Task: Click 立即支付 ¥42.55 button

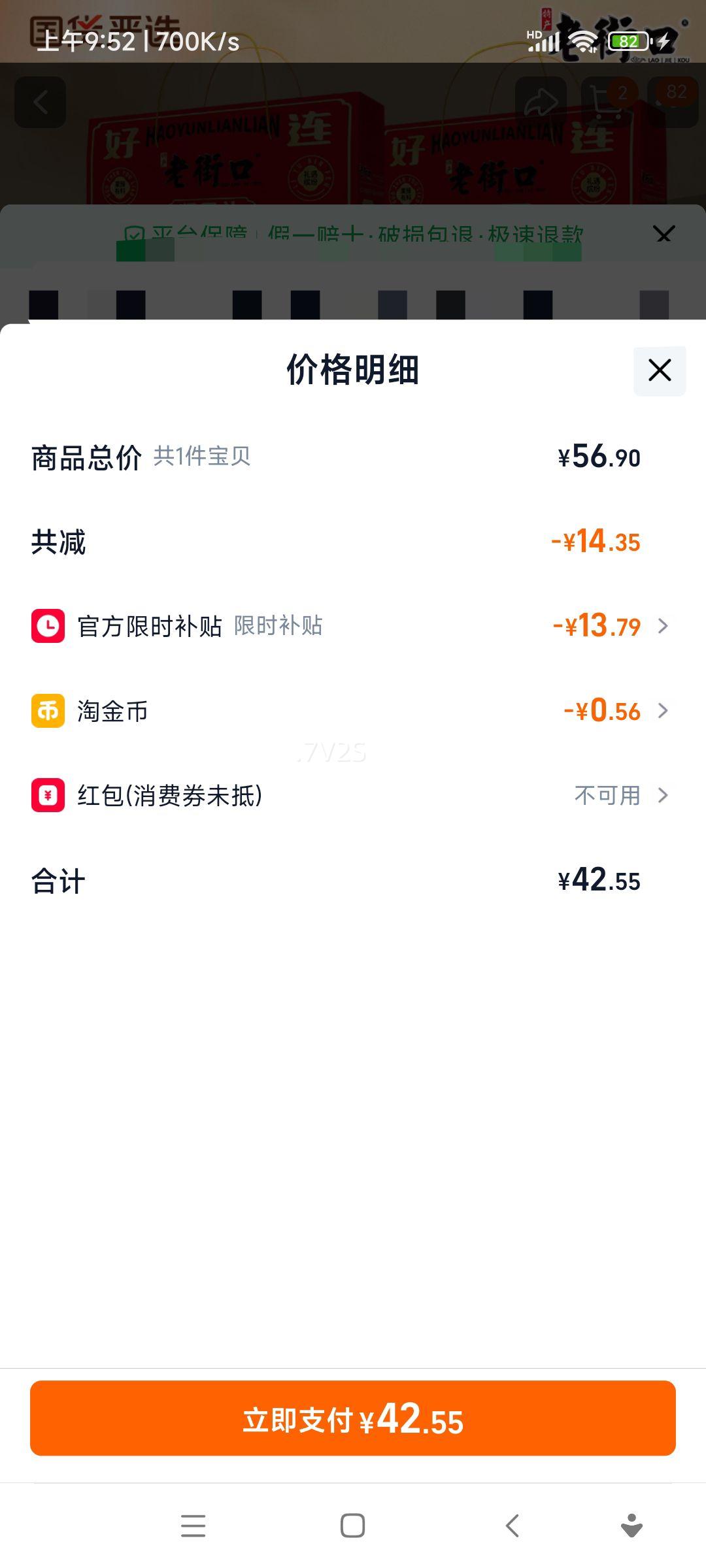Action: click(353, 1418)
